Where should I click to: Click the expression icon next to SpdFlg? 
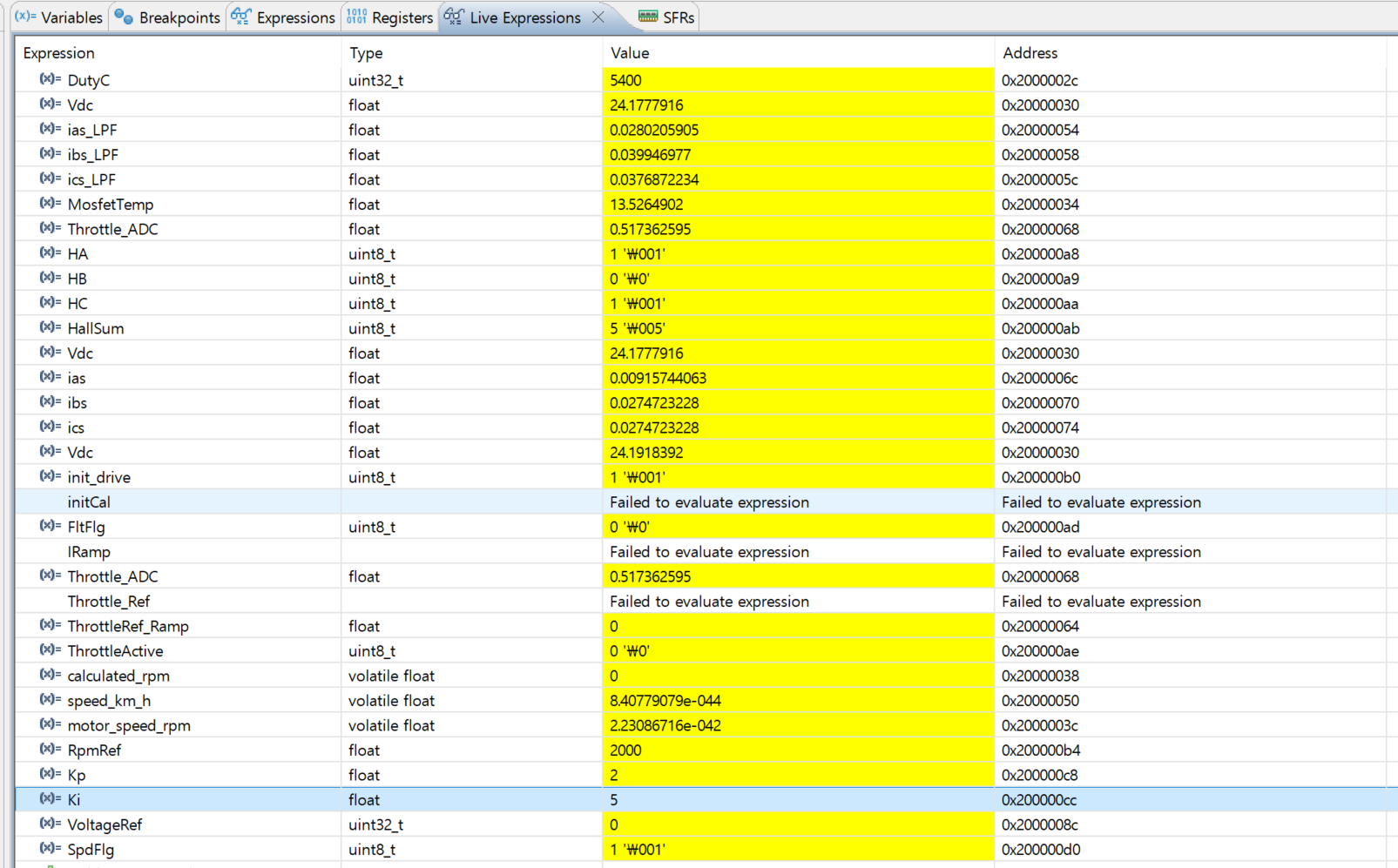47,849
